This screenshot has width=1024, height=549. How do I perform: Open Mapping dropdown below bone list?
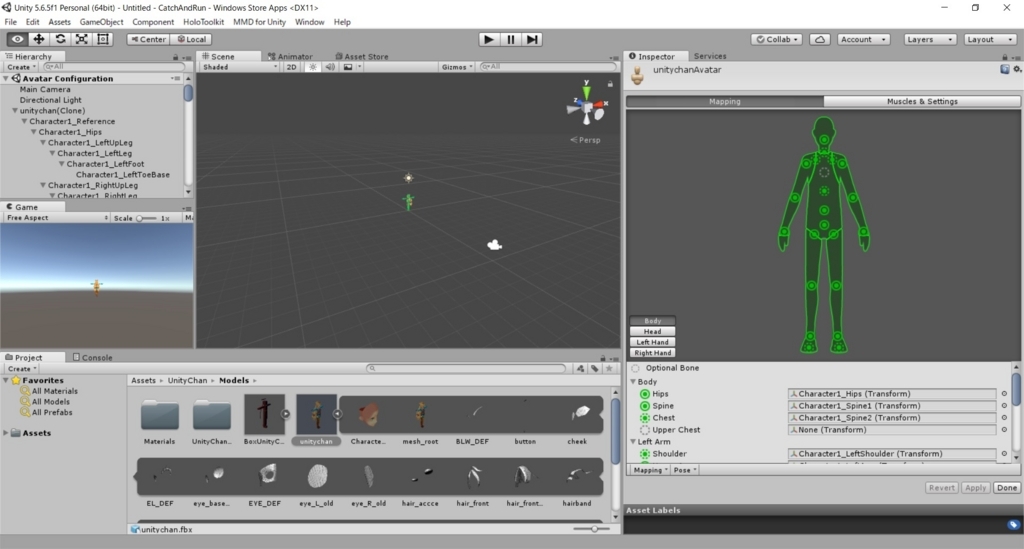pos(650,470)
